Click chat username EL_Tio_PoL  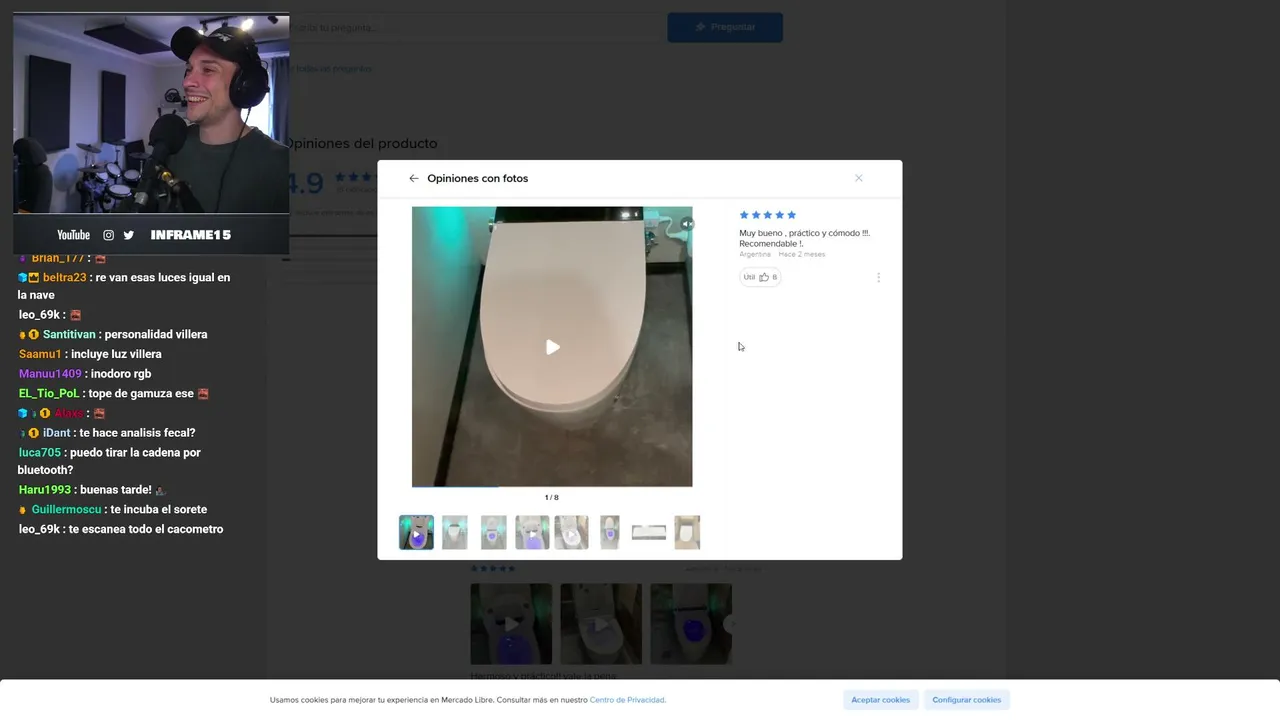(49, 393)
